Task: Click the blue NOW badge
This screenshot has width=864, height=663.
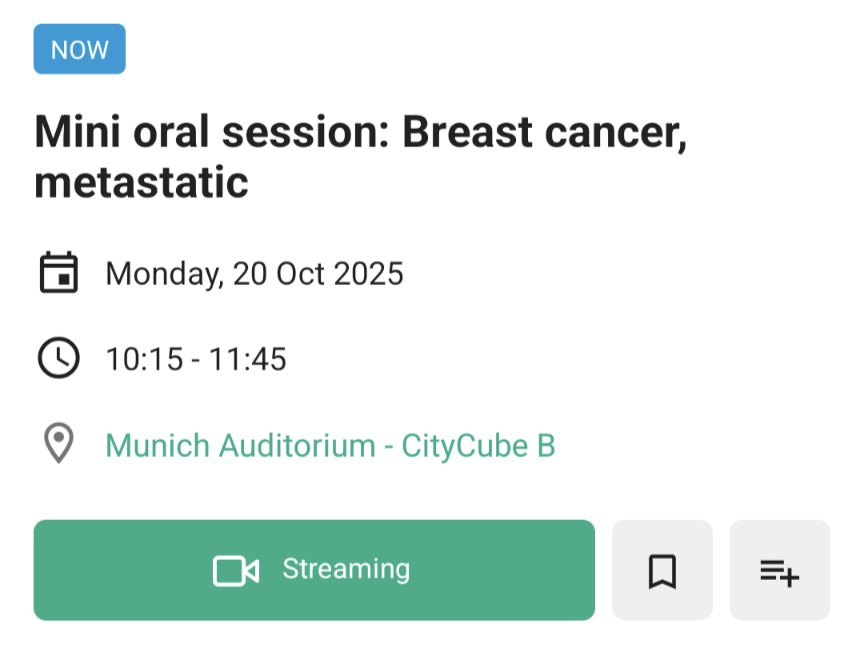Action: [80, 50]
